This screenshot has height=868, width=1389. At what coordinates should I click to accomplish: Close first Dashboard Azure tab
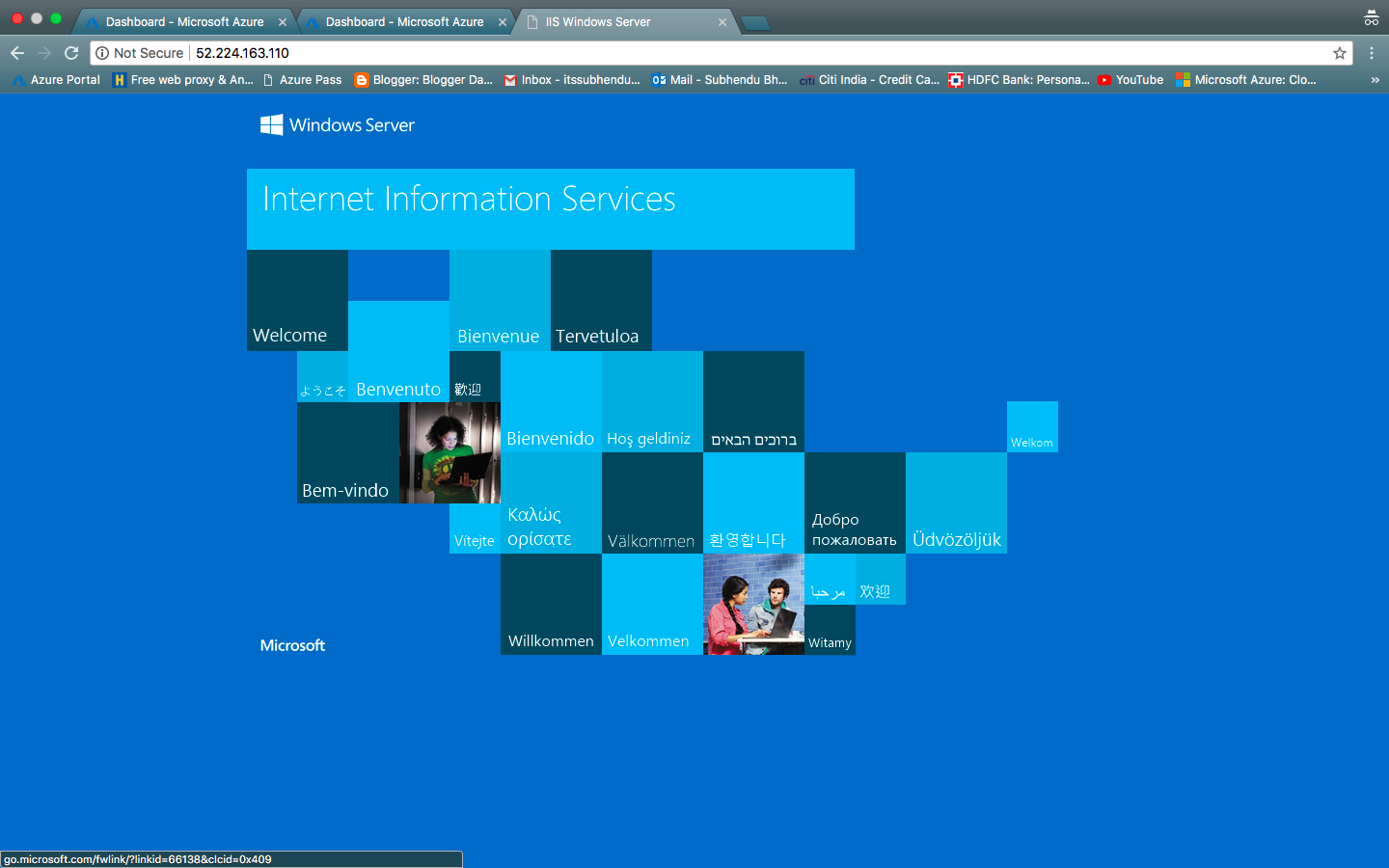tap(283, 22)
